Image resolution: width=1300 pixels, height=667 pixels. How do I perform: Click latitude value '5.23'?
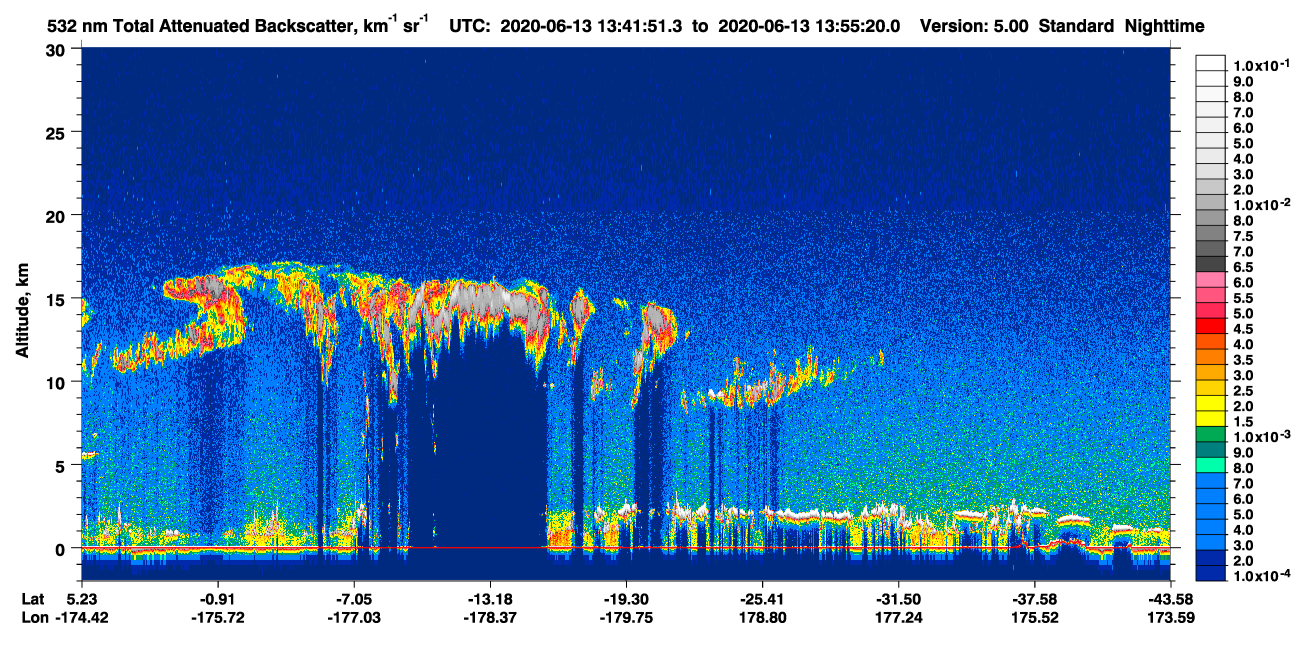[x=82, y=599]
